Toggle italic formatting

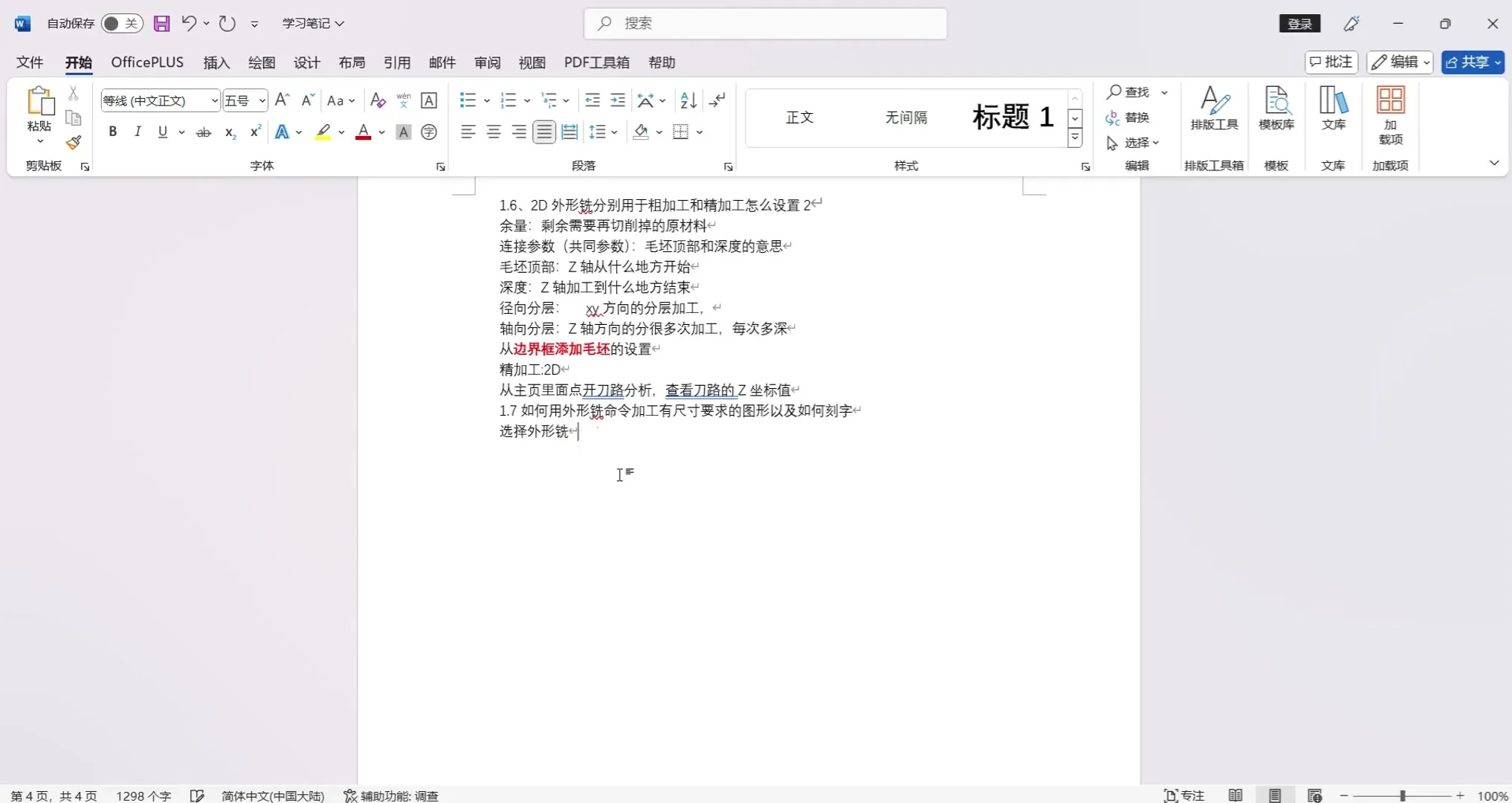coord(137,132)
